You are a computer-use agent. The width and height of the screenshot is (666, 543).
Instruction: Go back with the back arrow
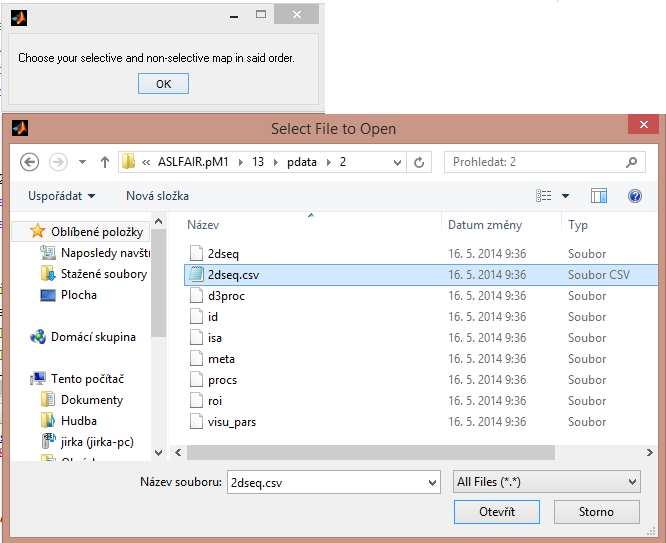click(30, 162)
